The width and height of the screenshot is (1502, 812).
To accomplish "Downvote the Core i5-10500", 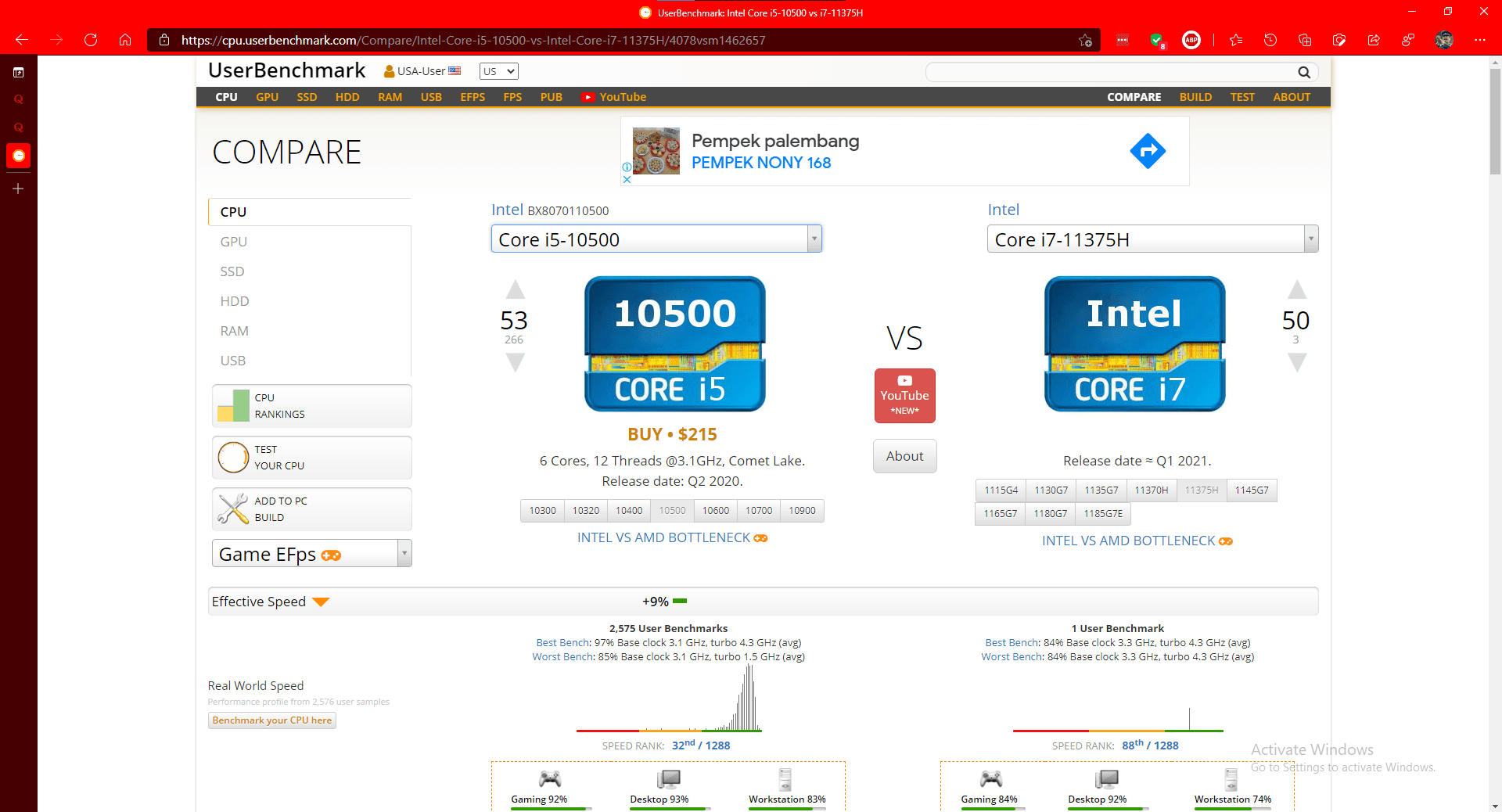I will pos(515,362).
